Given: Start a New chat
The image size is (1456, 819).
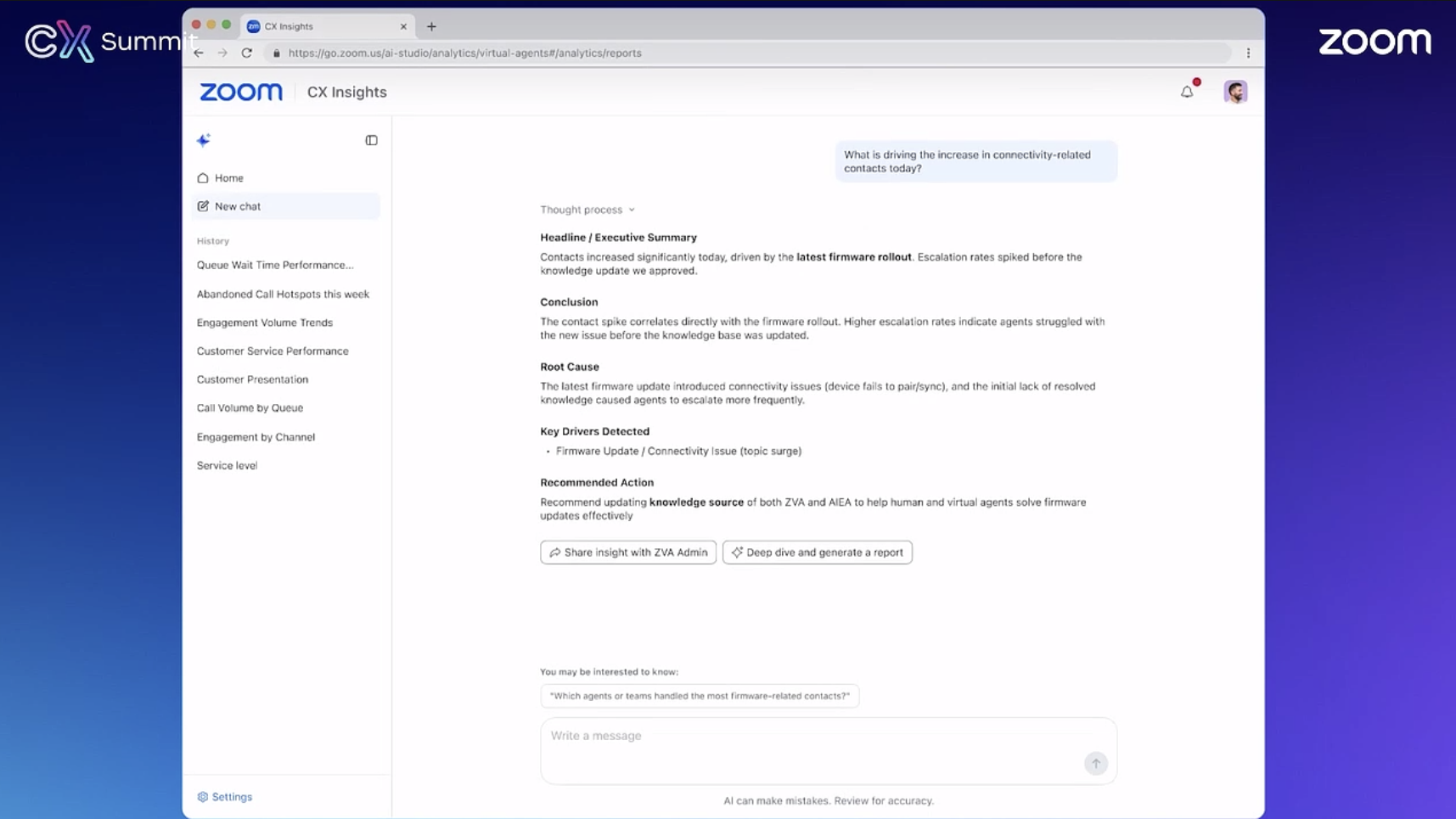Looking at the screenshot, I should click(238, 206).
